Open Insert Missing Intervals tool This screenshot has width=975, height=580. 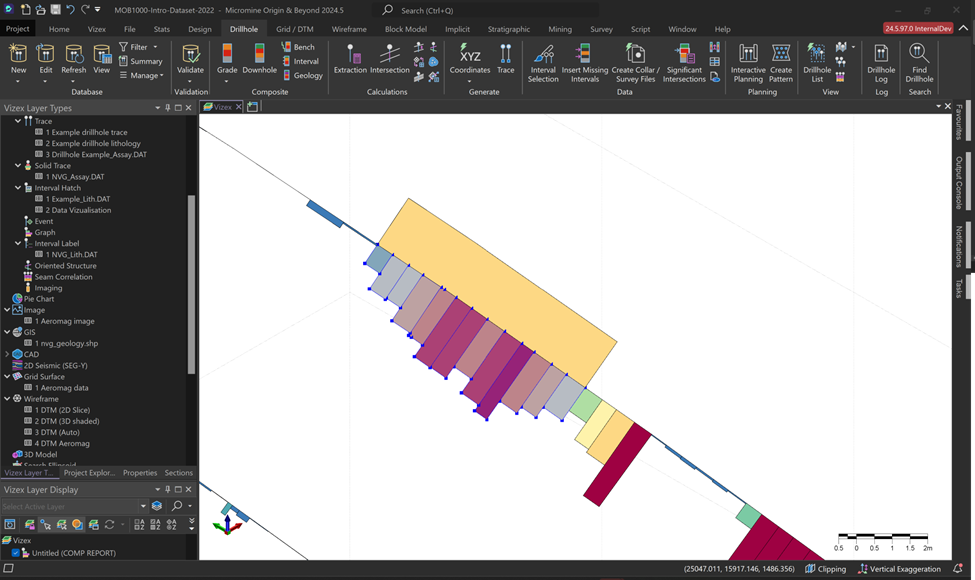click(x=584, y=62)
